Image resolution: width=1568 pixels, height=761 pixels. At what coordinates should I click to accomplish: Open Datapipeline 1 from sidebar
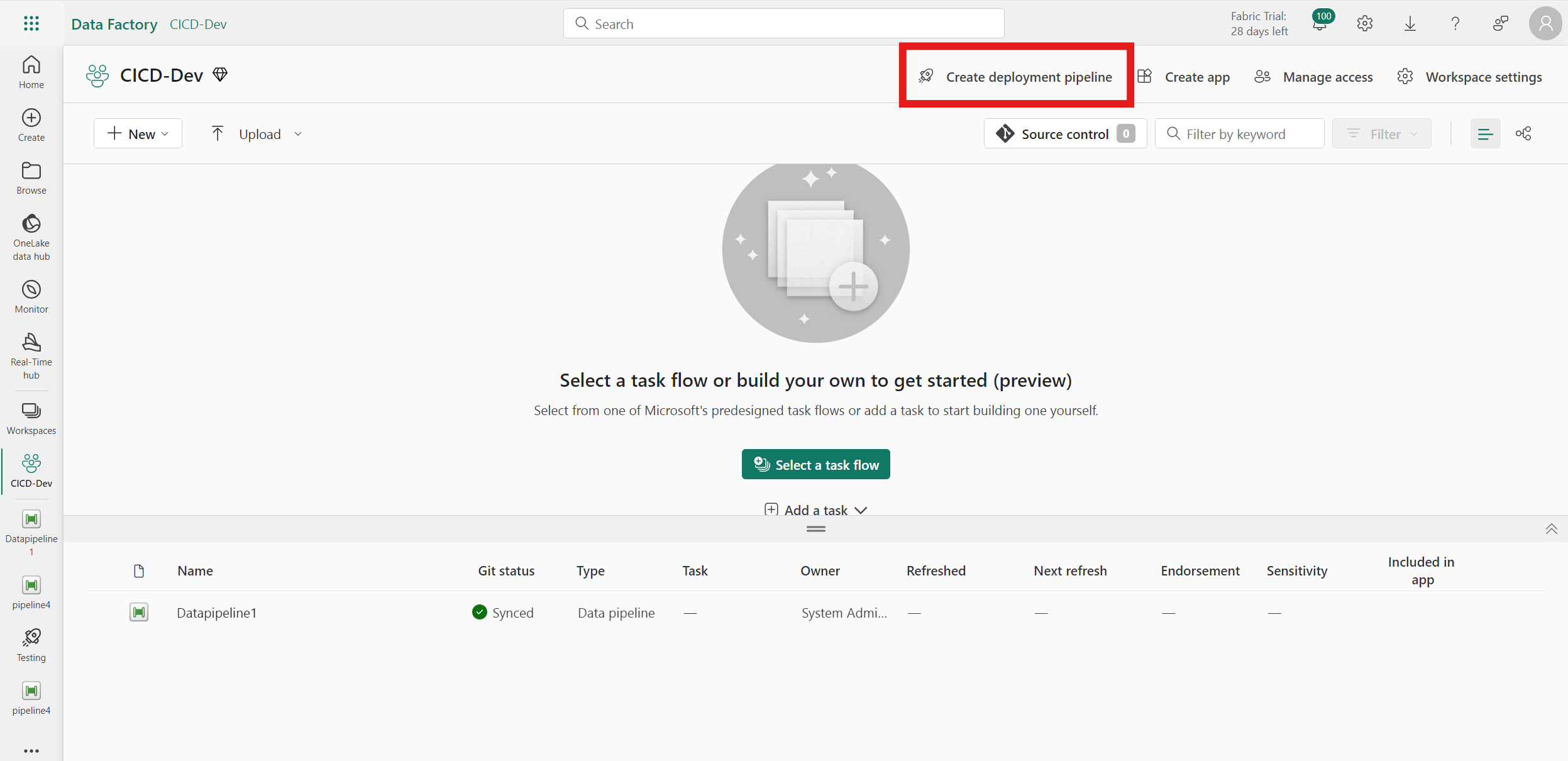click(31, 533)
